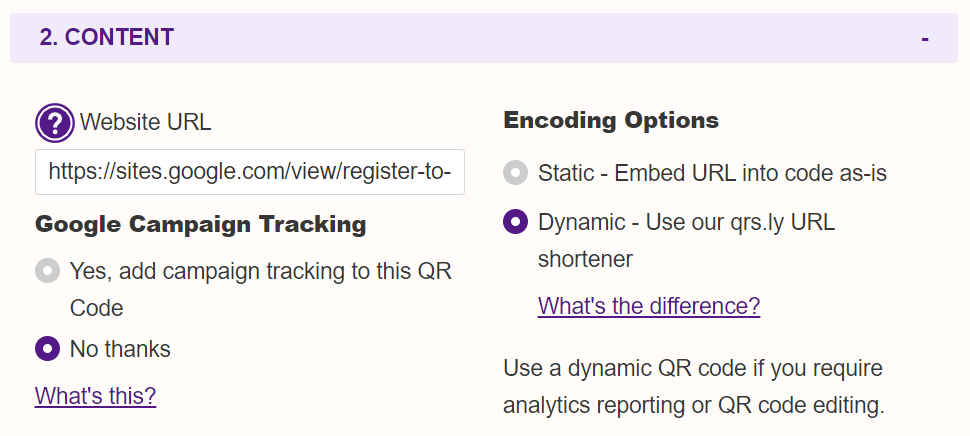This screenshot has width=970, height=436.
Task: Click into the Website URL input field
Action: click(x=250, y=172)
